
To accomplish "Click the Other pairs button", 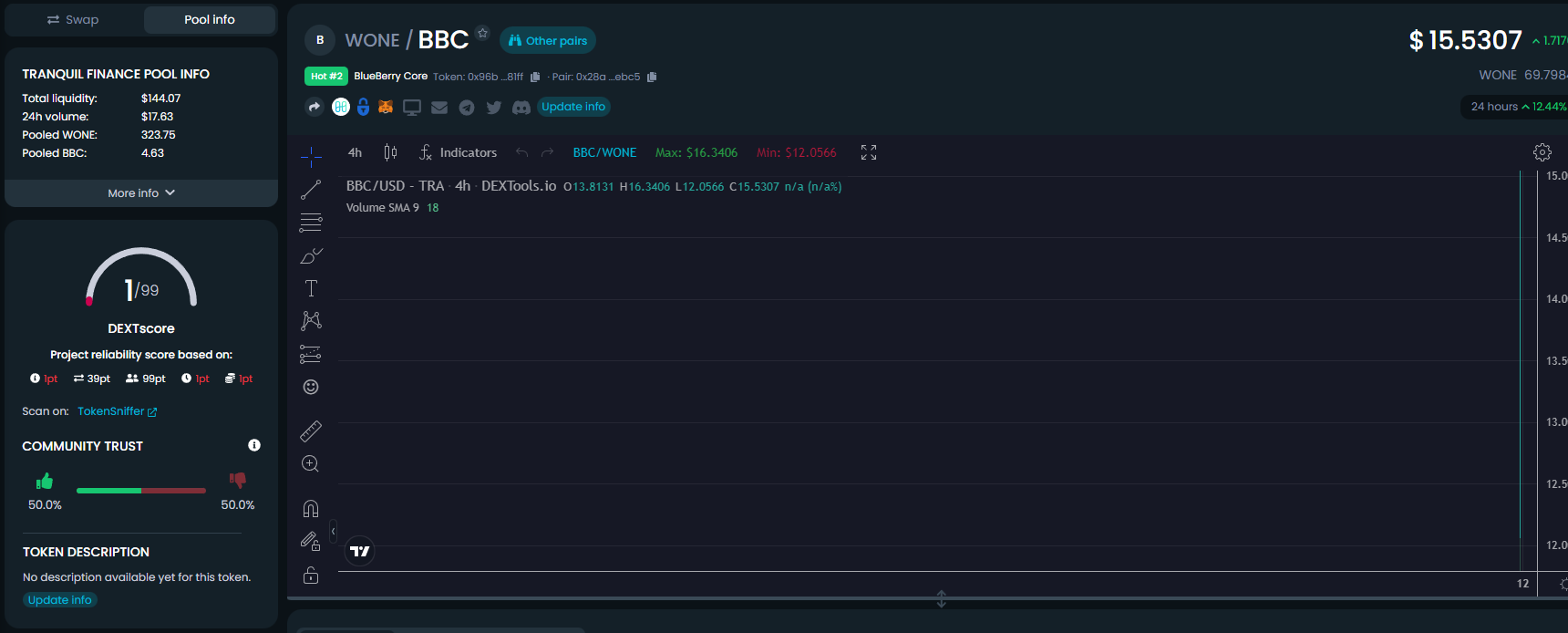I will click(x=548, y=41).
